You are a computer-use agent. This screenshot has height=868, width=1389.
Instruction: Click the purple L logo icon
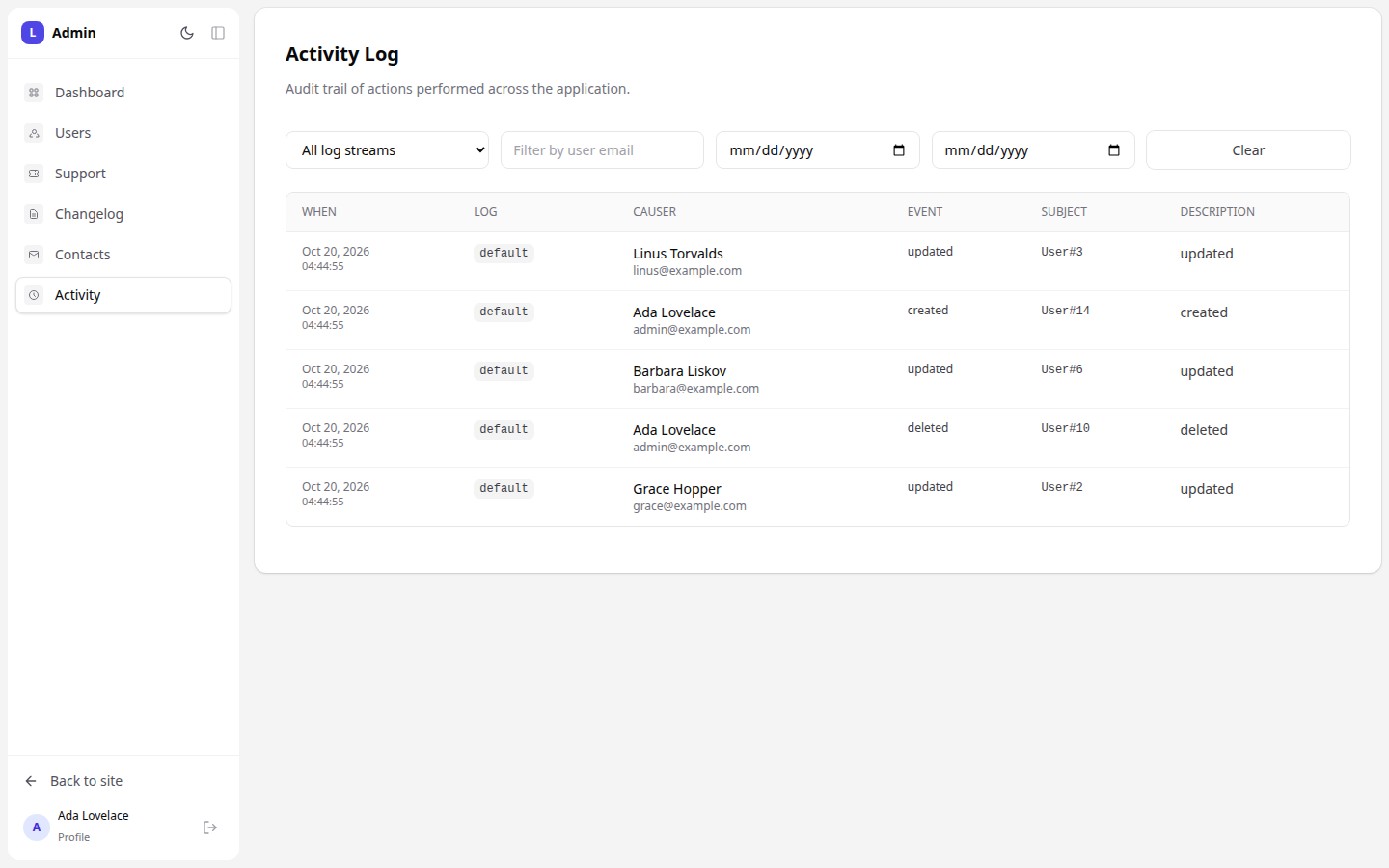pyautogui.click(x=33, y=33)
